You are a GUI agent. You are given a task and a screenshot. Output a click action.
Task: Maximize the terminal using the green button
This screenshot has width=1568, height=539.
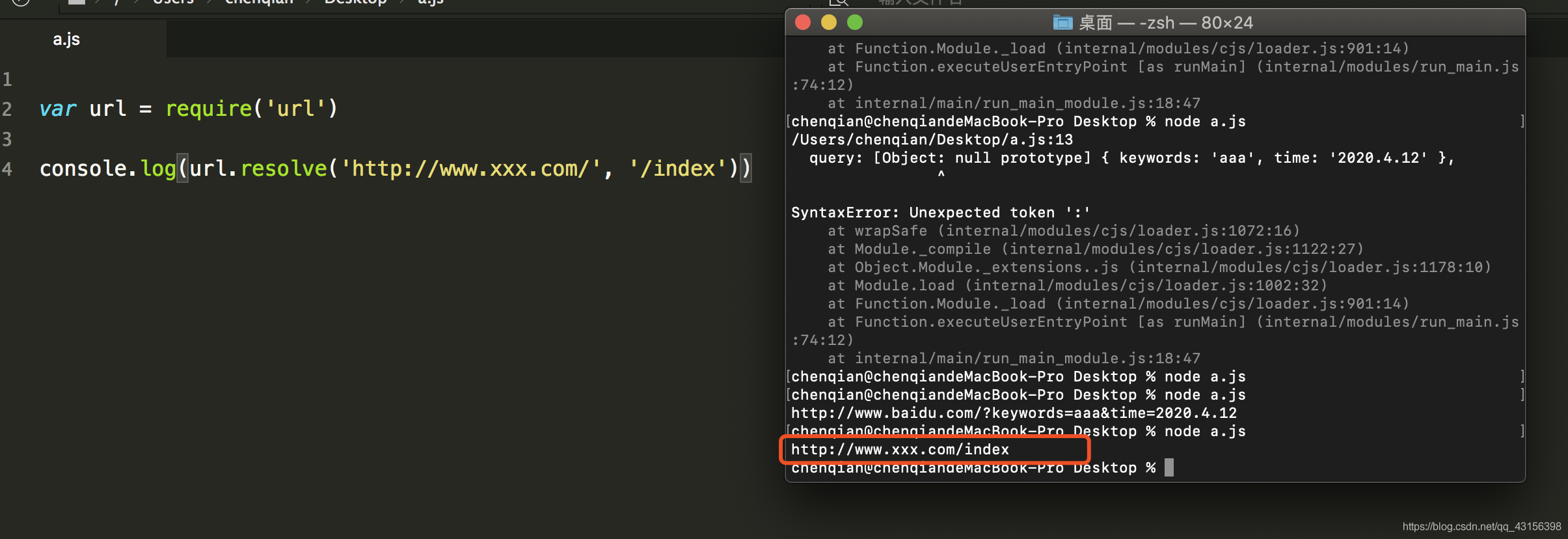point(855,23)
